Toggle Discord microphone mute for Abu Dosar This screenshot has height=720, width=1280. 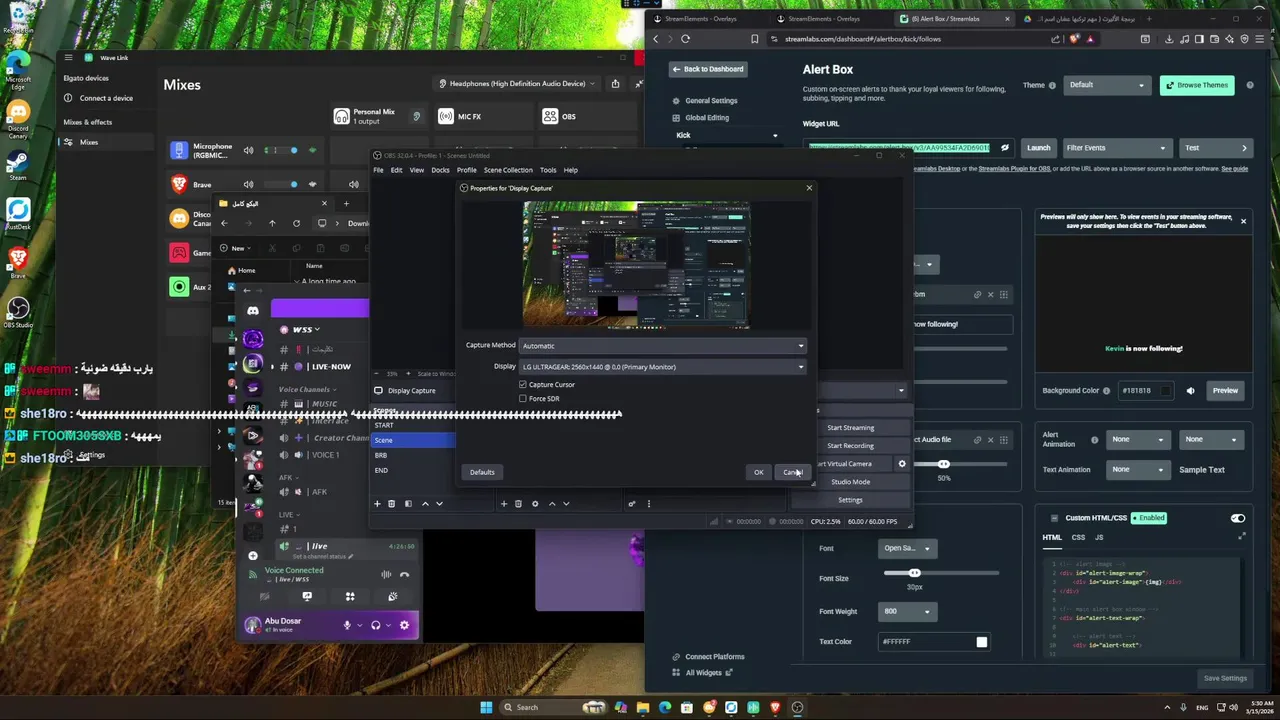tap(347, 626)
